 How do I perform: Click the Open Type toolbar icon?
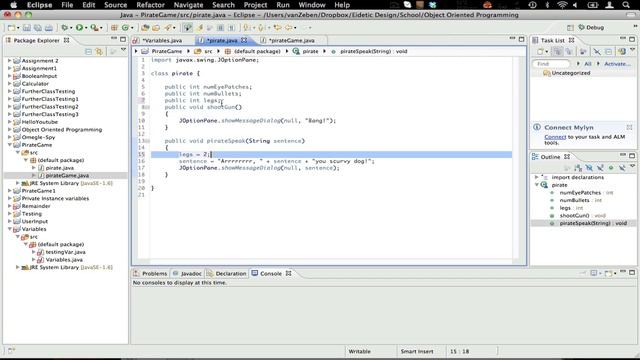145,28
